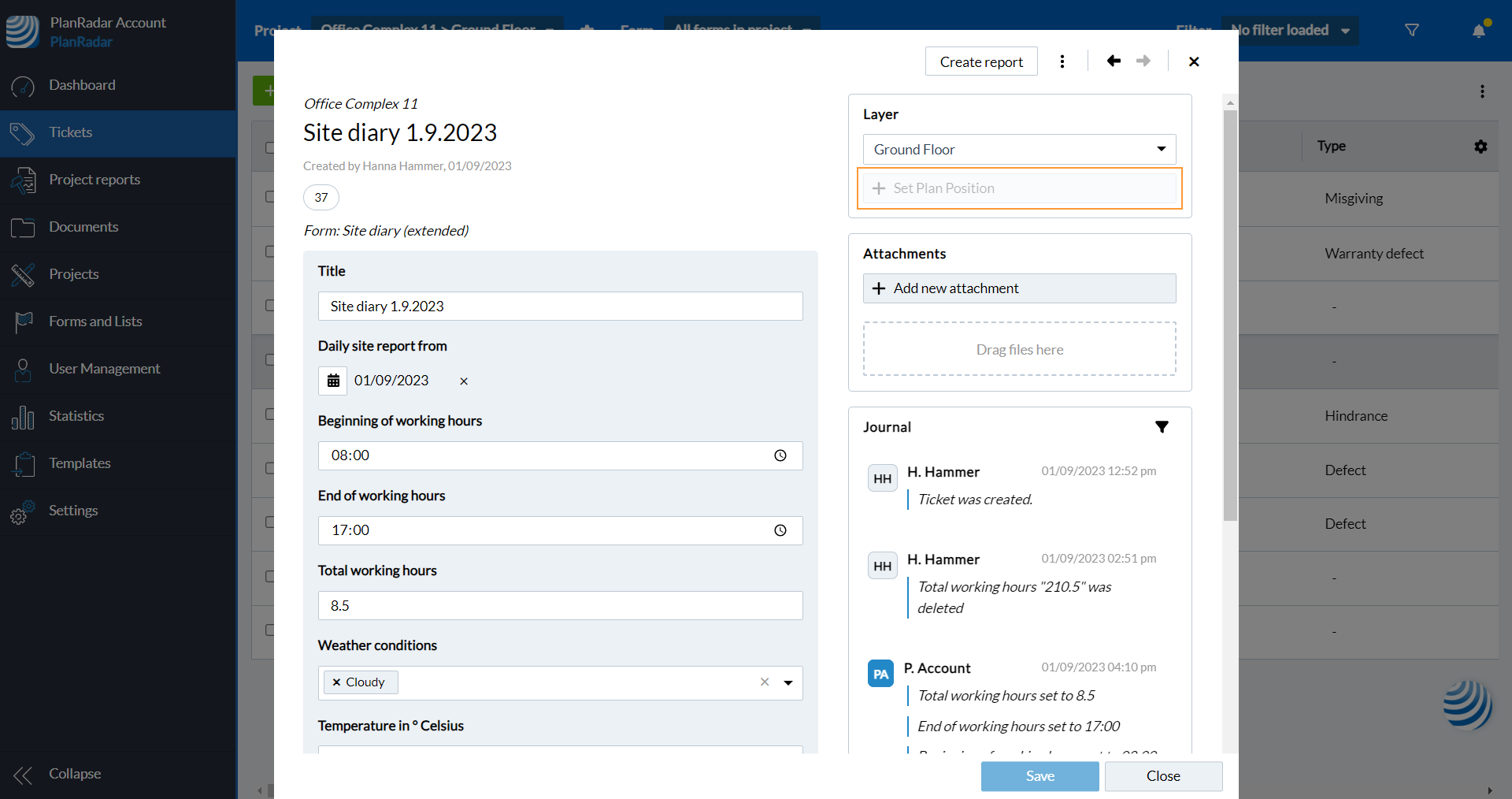Save the site diary form

click(x=1039, y=776)
